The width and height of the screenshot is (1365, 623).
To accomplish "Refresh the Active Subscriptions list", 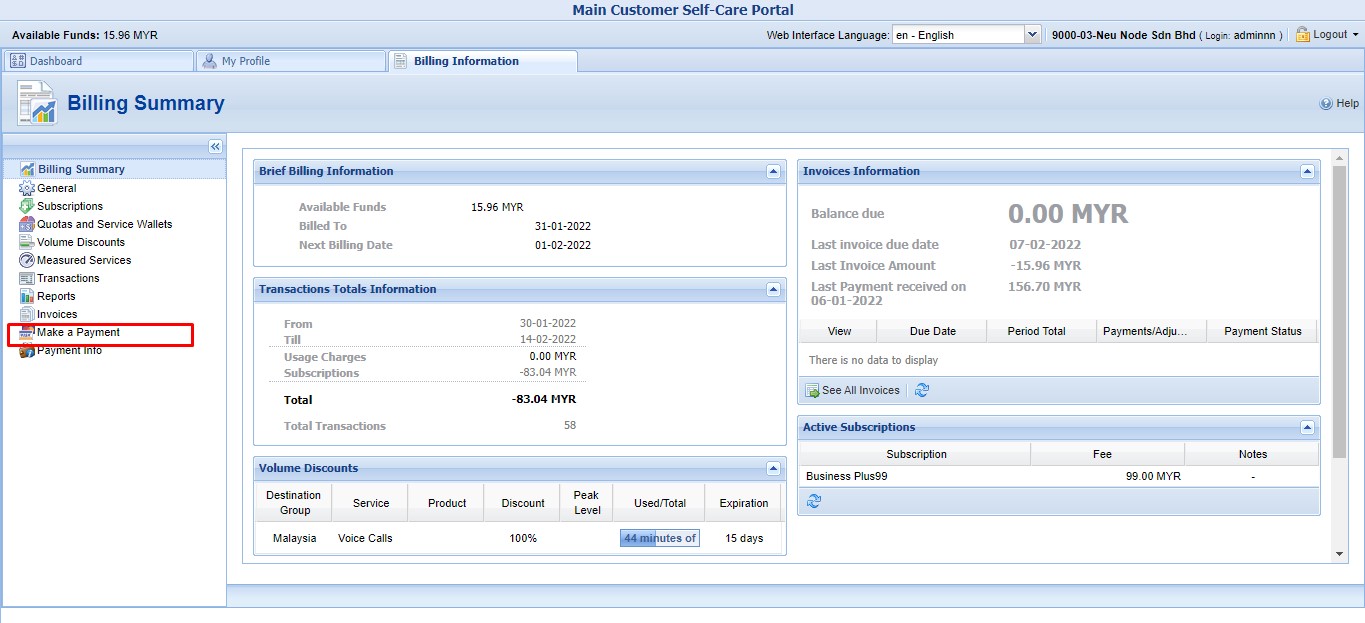I will [x=813, y=501].
